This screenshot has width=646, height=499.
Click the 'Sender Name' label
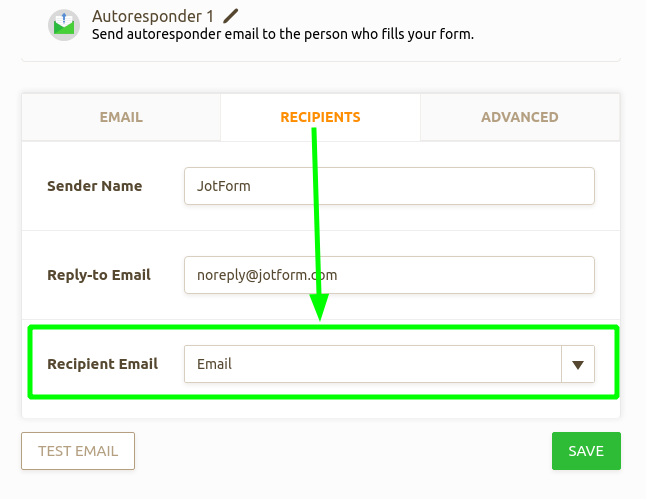coord(95,186)
